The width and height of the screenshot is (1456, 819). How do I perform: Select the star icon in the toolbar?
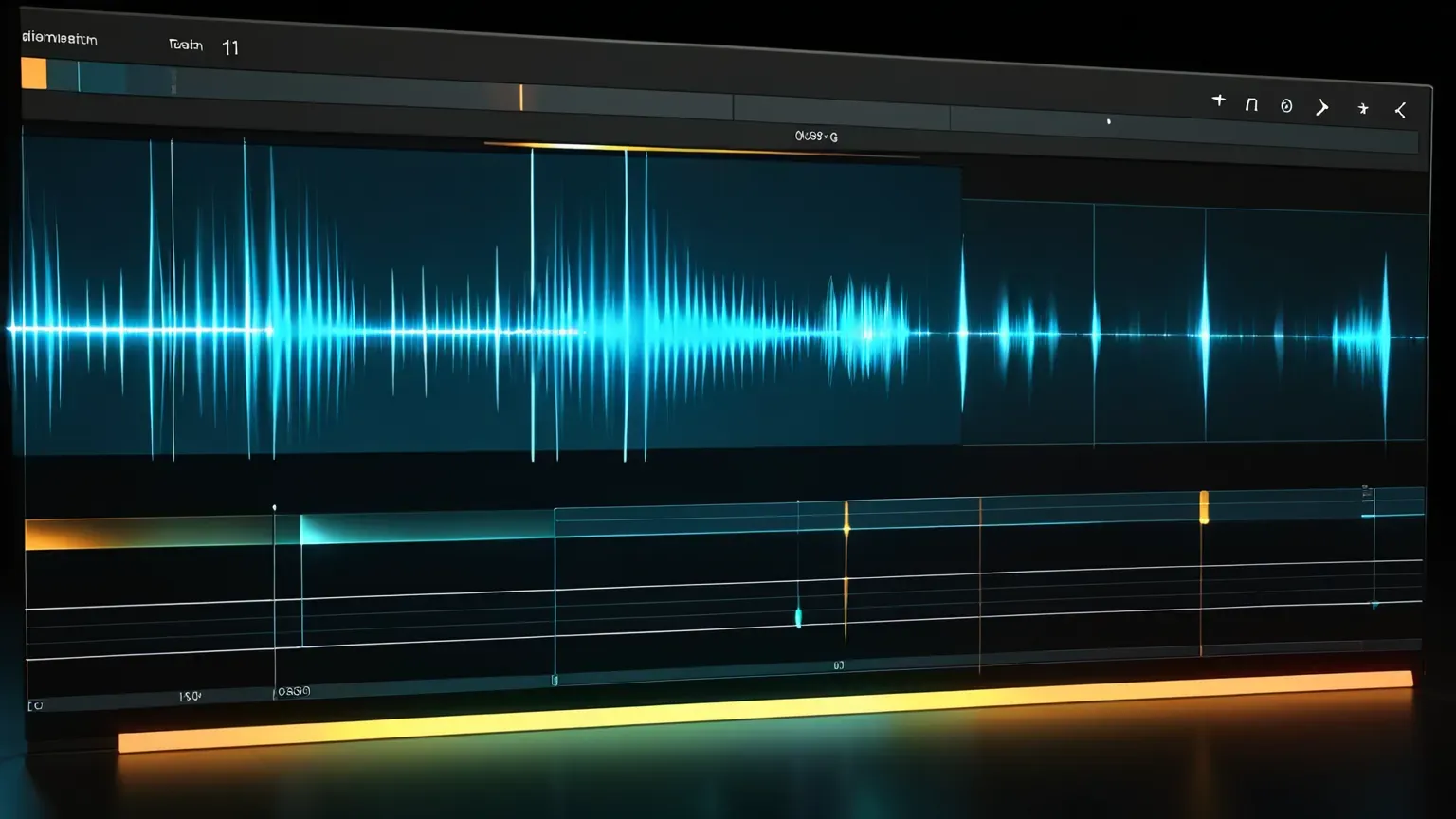(x=1363, y=109)
